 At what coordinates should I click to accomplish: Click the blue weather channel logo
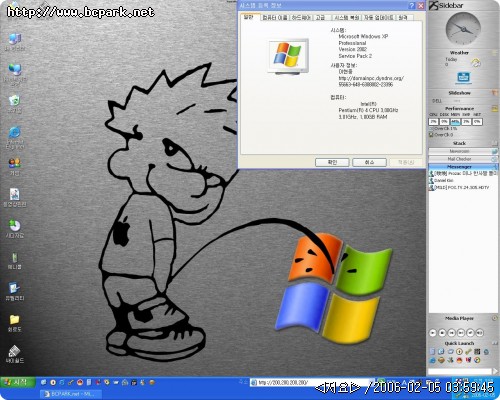tap(463, 78)
